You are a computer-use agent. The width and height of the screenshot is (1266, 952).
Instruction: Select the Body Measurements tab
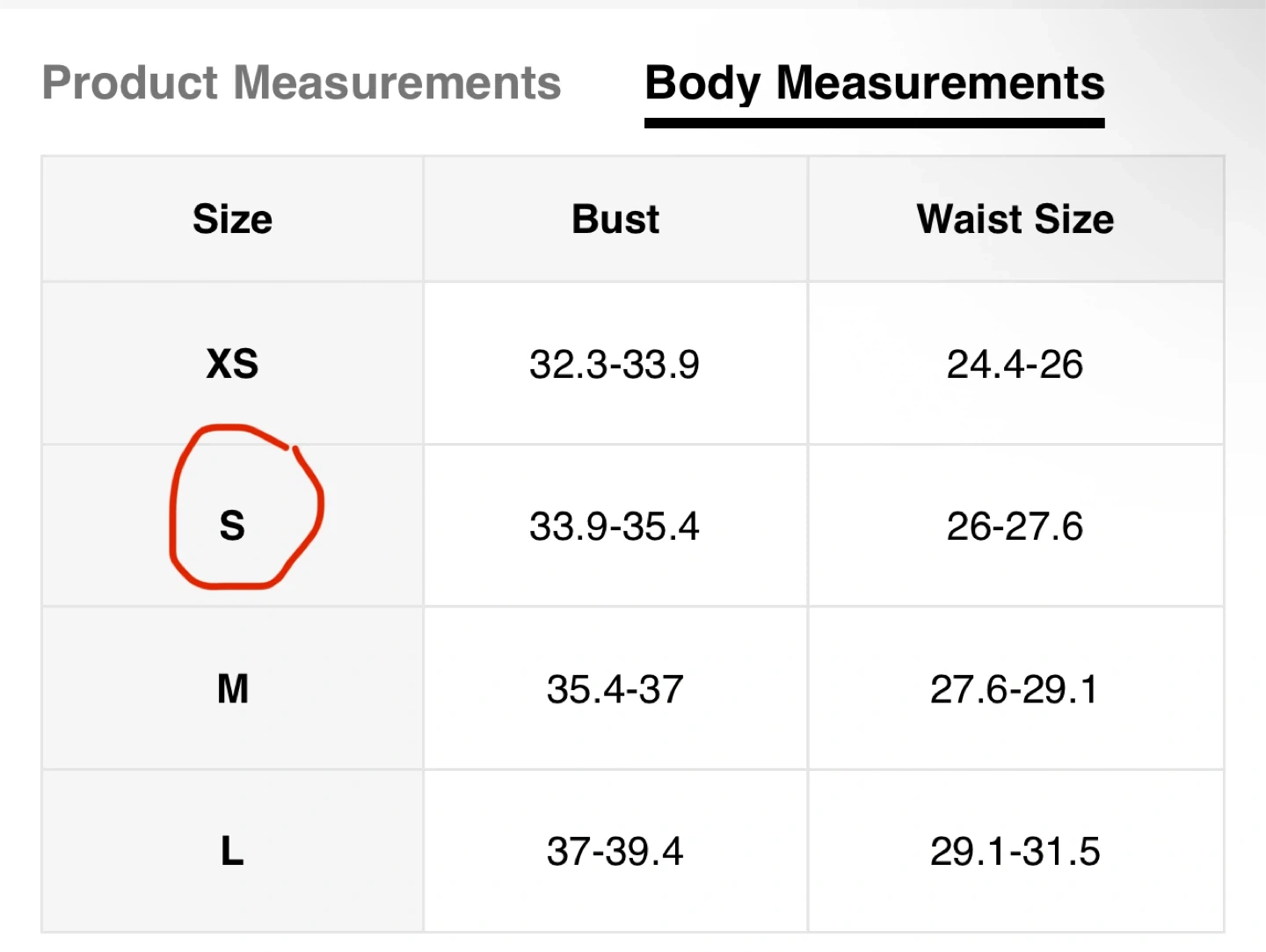pos(874,84)
